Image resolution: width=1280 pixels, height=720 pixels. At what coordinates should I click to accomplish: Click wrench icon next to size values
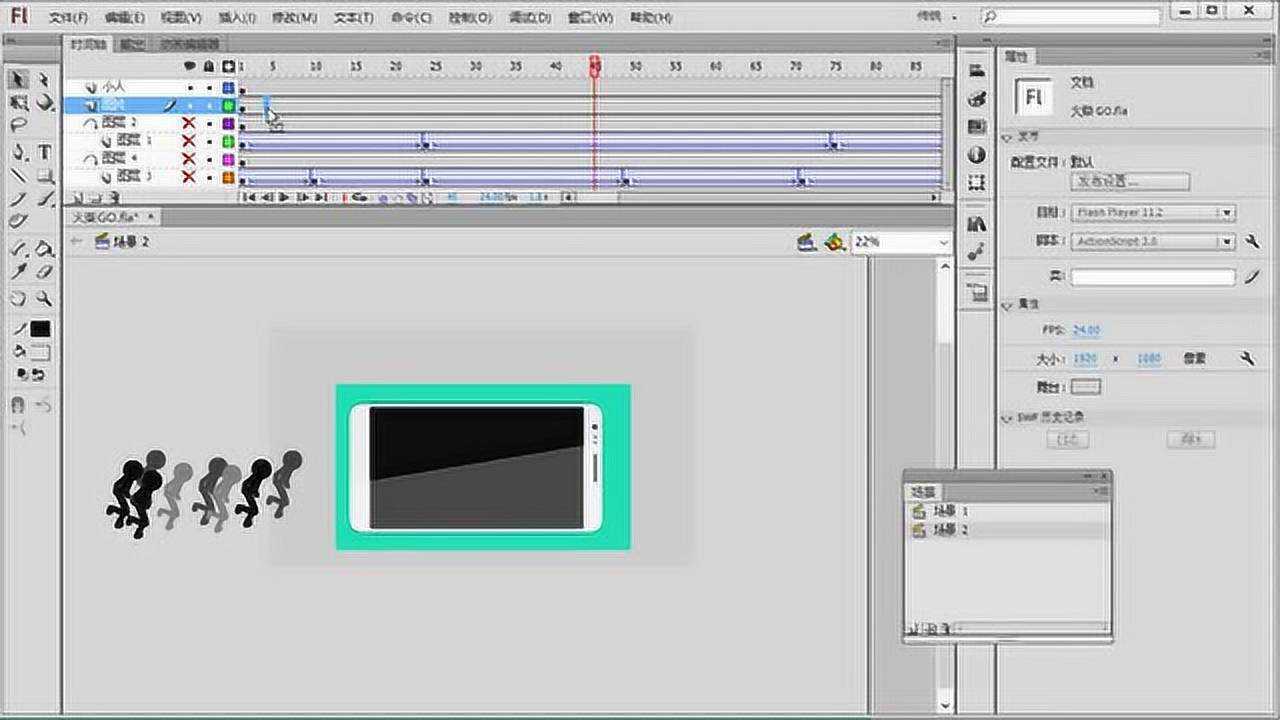coord(1247,358)
